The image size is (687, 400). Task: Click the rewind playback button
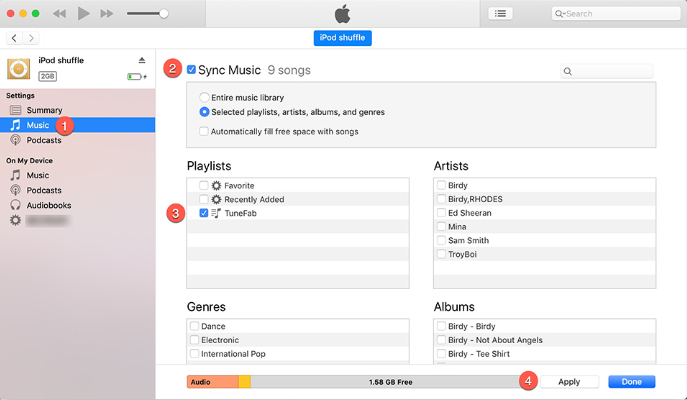tap(59, 14)
